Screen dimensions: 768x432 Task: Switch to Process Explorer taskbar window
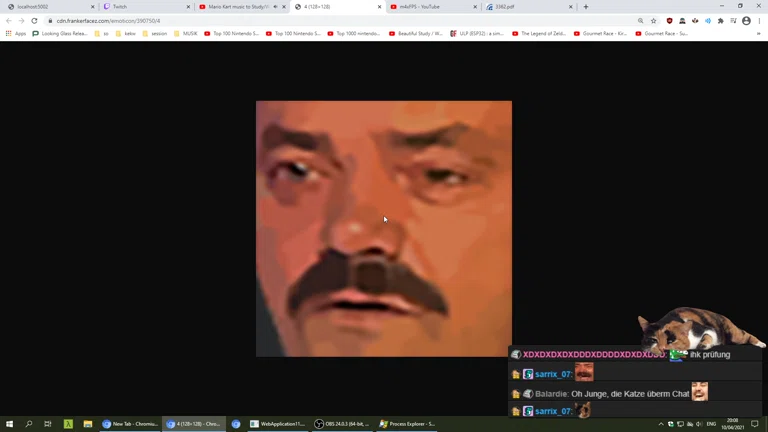[408, 424]
